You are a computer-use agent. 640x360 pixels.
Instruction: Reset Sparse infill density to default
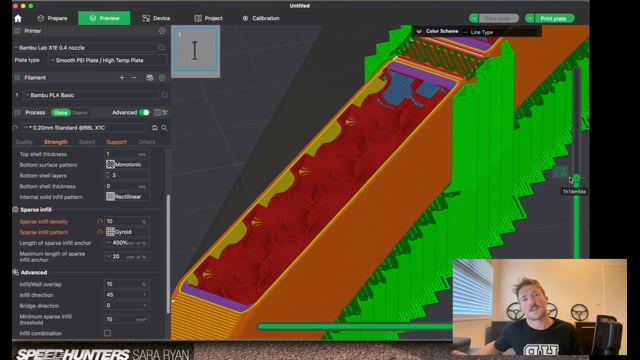[100, 221]
